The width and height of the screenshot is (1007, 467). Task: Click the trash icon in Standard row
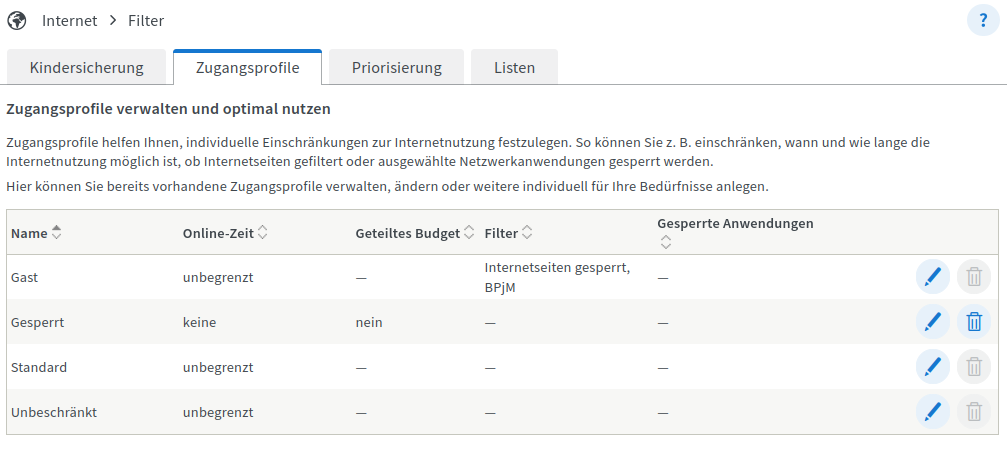973,367
